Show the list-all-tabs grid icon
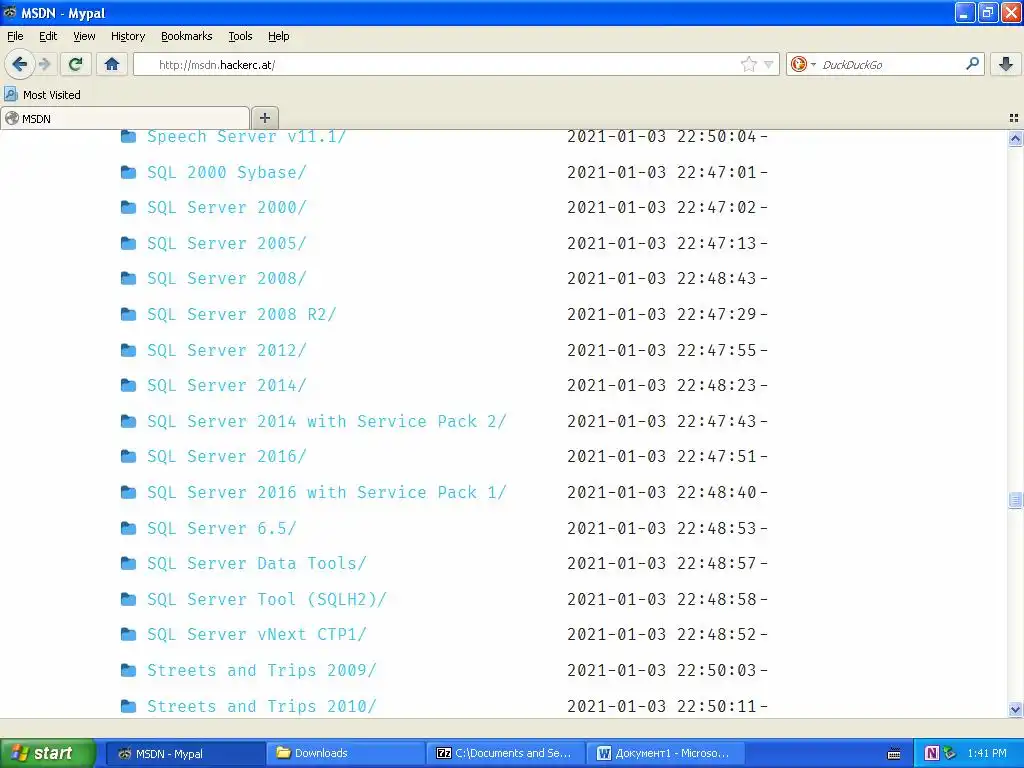The height and width of the screenshot is (768, 1024). click(1014, 118)
